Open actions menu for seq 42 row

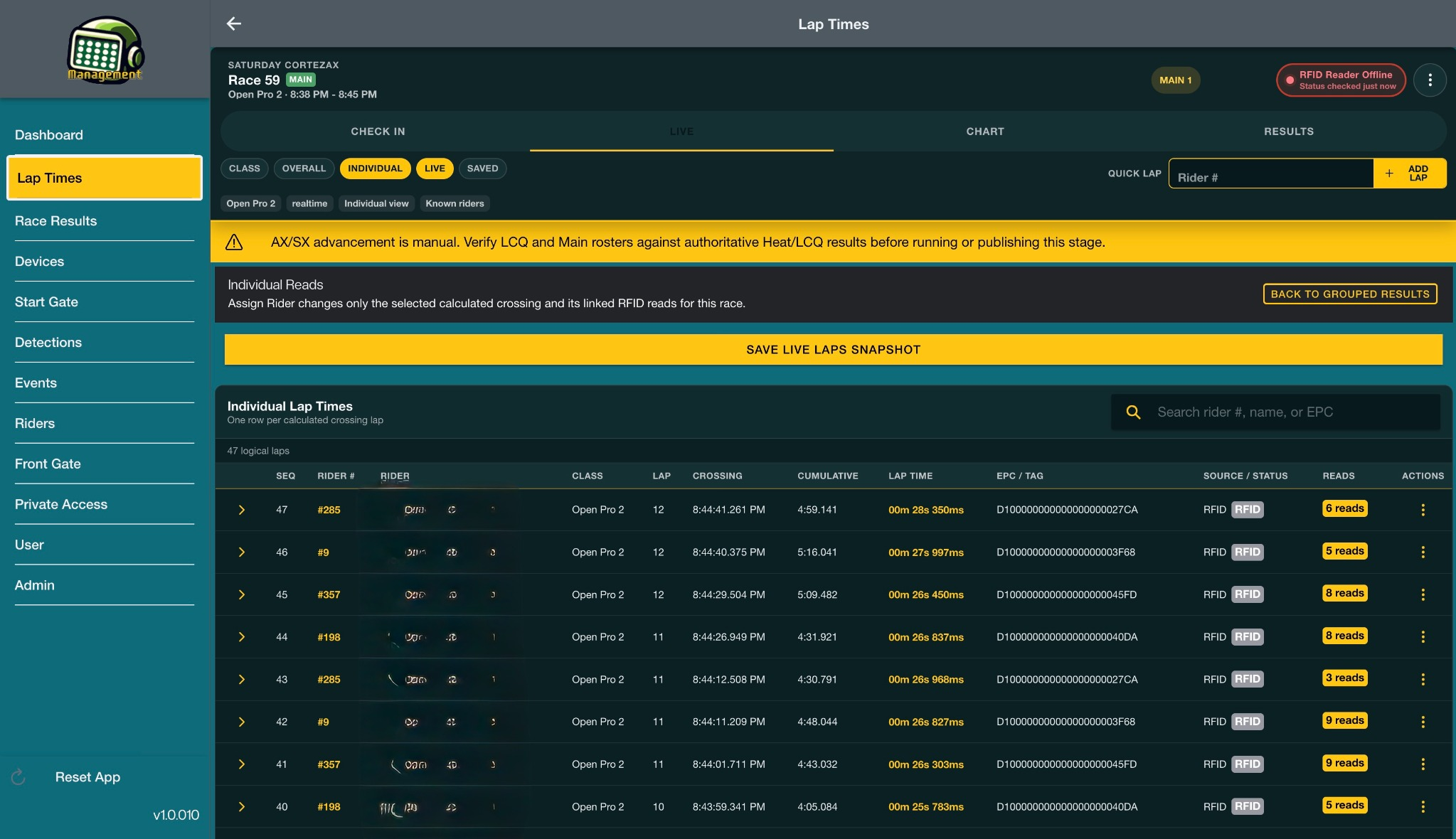click(1423, 722)
